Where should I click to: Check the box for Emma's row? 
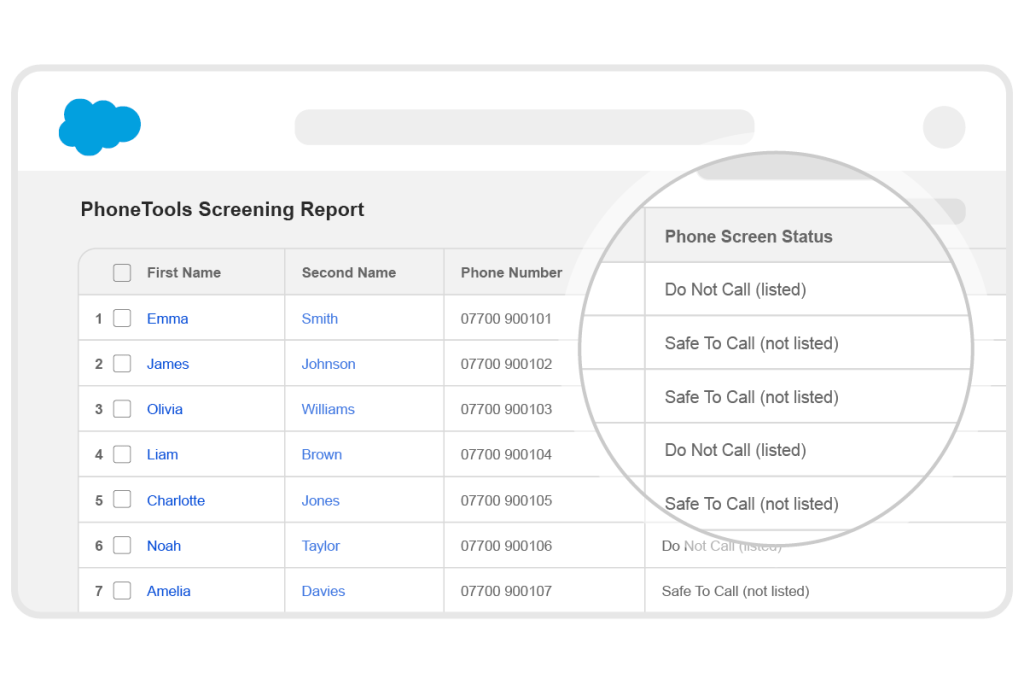122,318
